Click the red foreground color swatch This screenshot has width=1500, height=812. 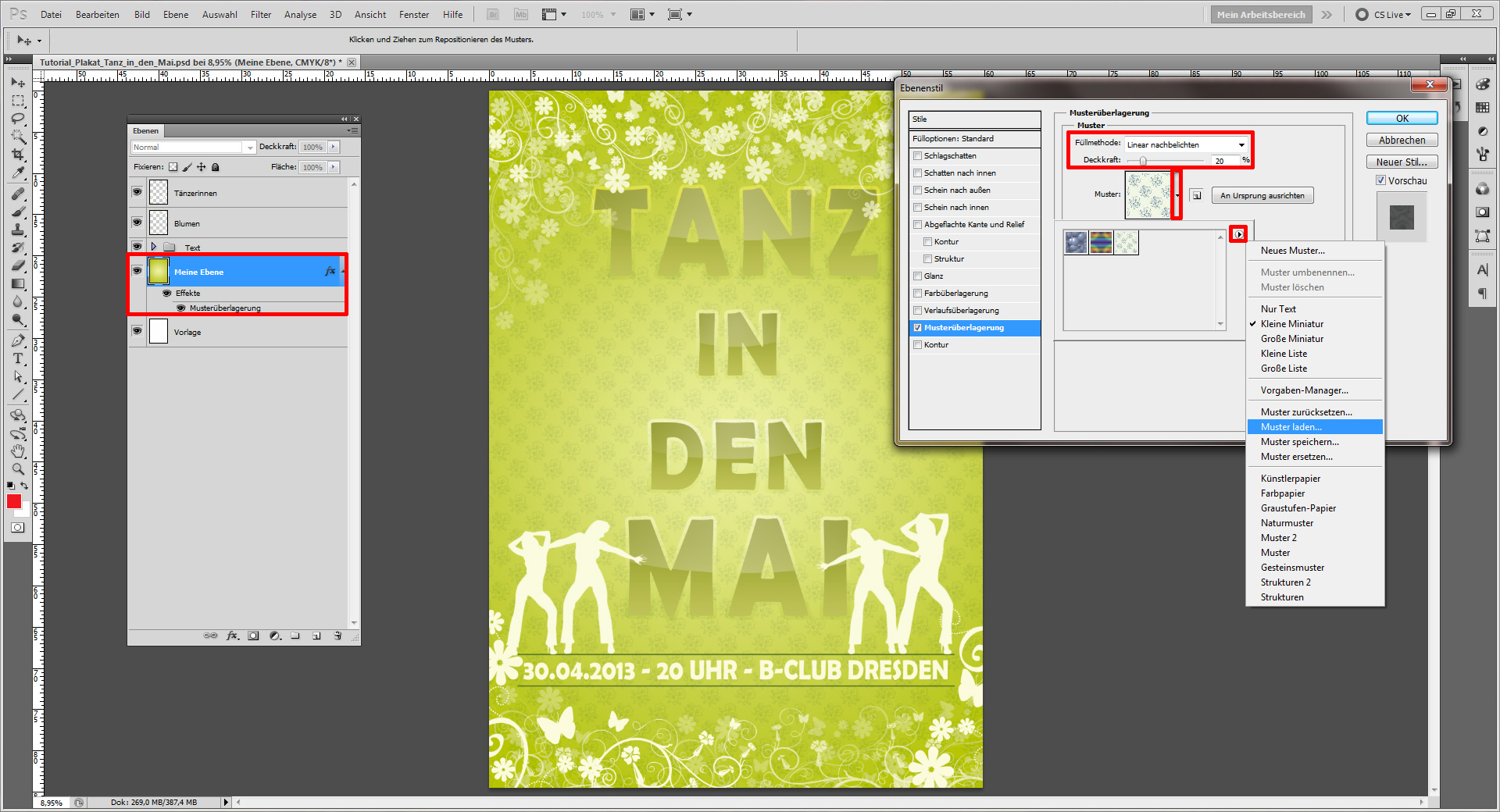pyautogui.click(x=13, y=502)
